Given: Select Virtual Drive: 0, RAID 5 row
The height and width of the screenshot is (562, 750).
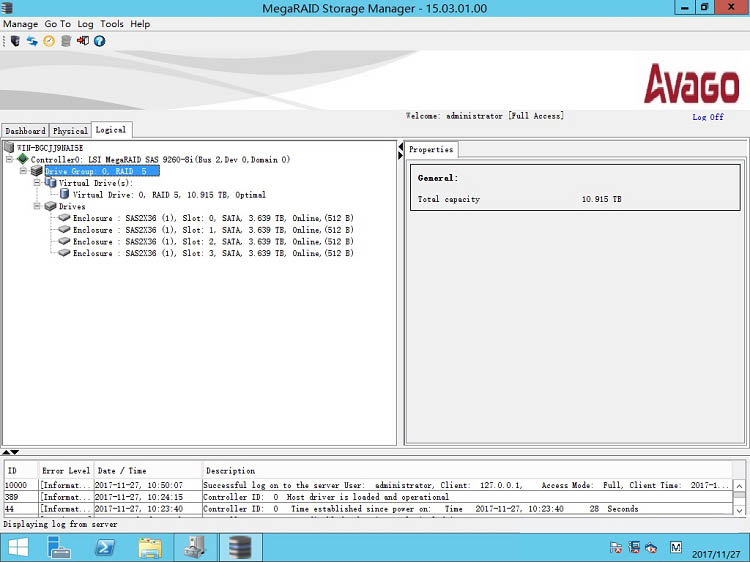Looking at the screenshot, I should [x=169, y=195].
